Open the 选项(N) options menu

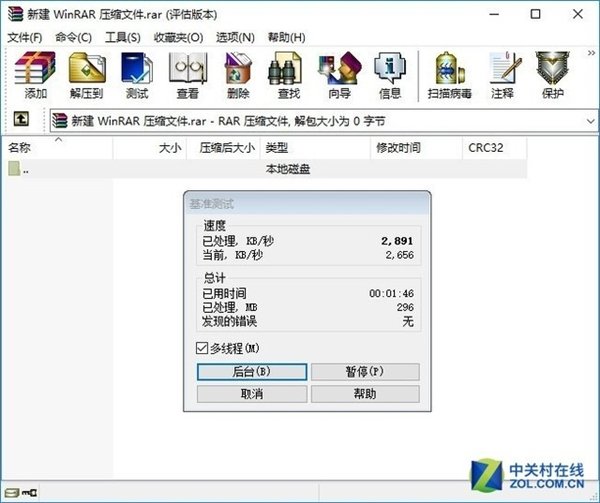tap(235, 37)
